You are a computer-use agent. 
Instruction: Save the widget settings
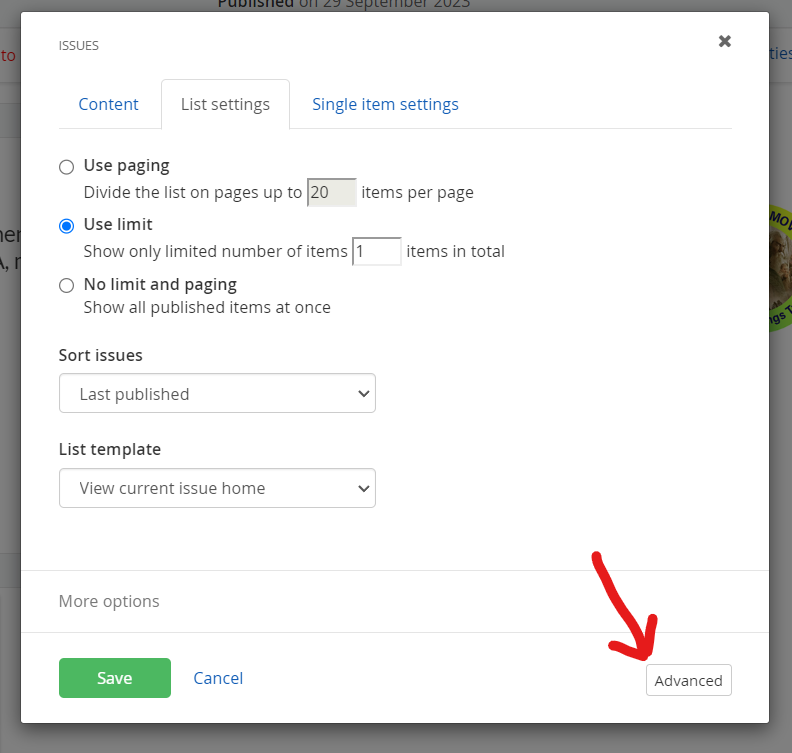[x=115, y=678]
